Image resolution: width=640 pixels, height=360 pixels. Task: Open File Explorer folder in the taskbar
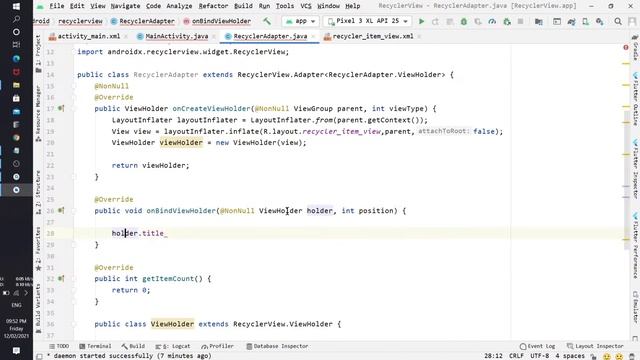(x=16, y=85)
